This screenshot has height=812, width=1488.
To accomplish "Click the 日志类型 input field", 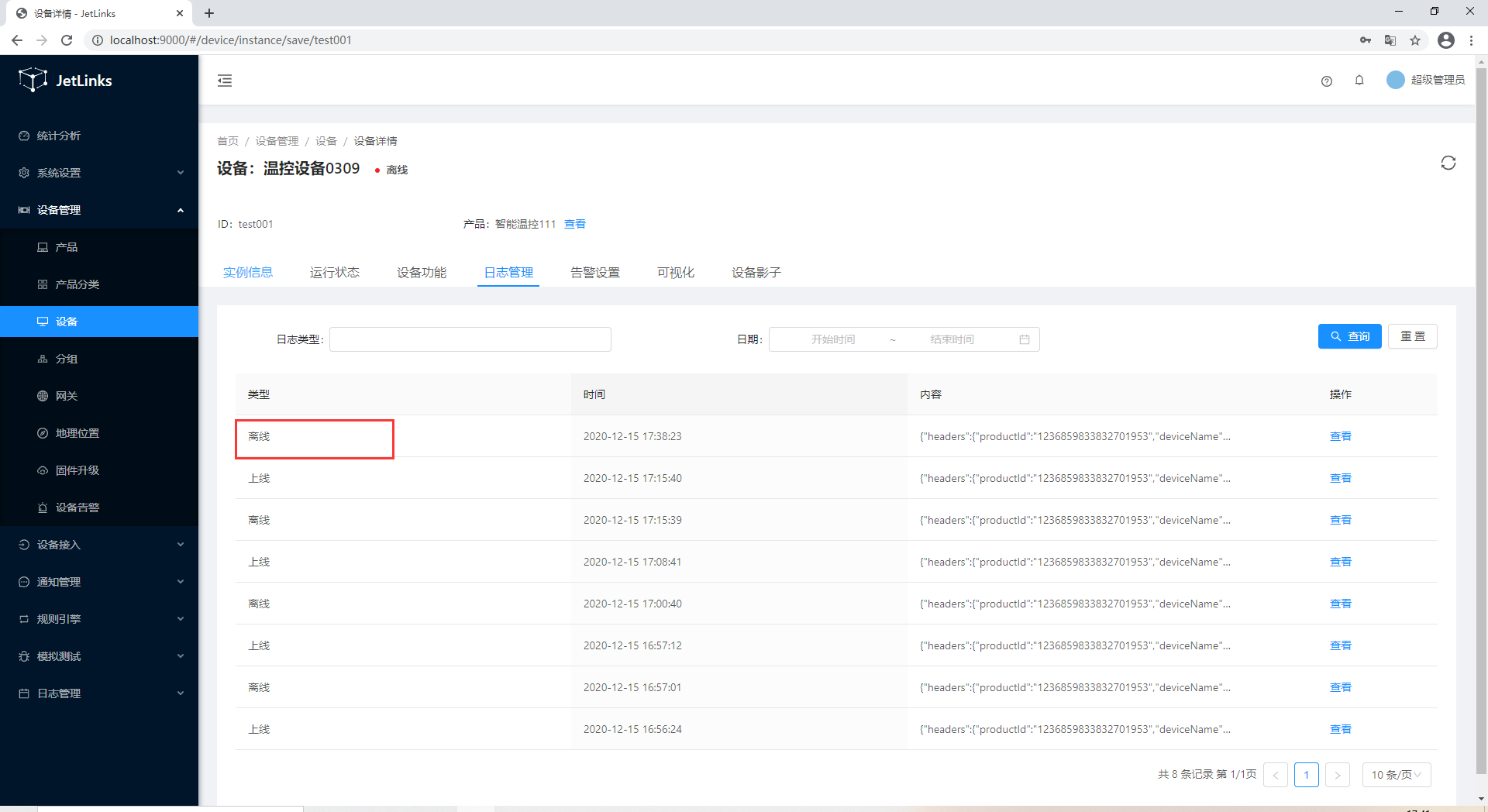I will coord(470,339).
